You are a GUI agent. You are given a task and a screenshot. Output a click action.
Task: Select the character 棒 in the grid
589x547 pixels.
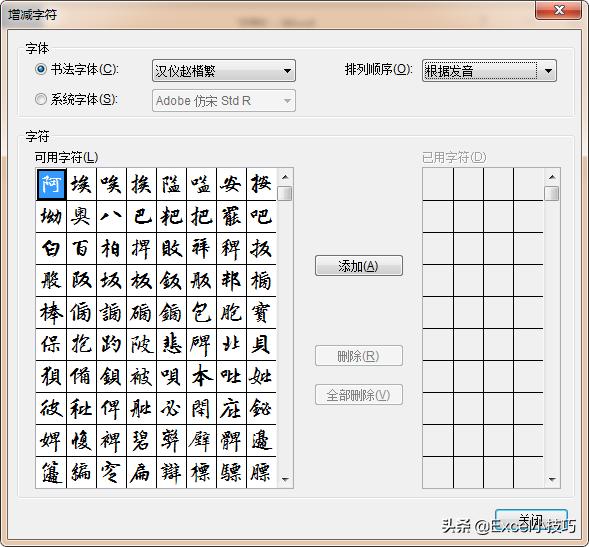(51, 313)
